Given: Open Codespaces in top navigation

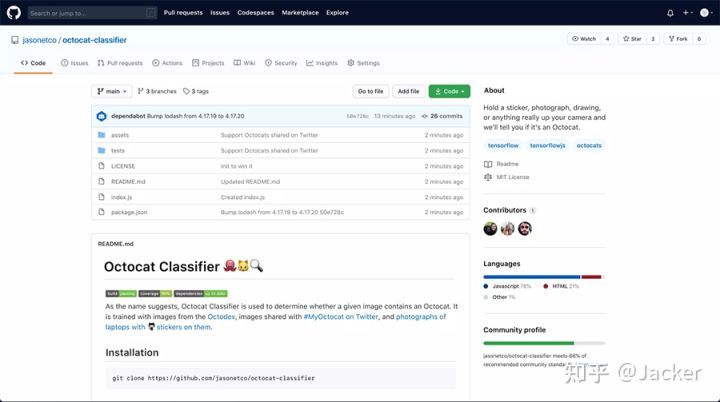Looking at the screenshot, I should click(x=256, y=13).
